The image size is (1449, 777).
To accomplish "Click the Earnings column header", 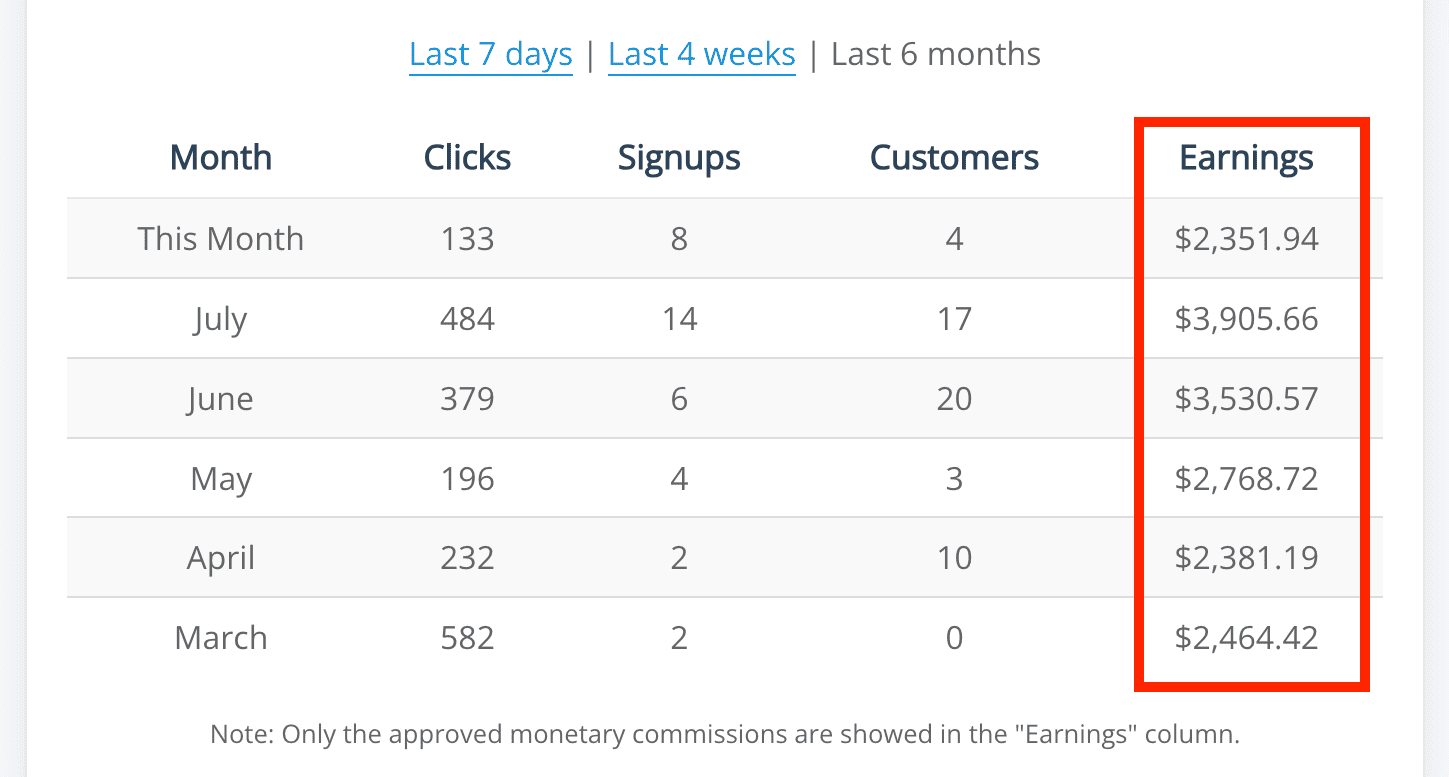I will pyautogui.click(x=1246, y=157).
